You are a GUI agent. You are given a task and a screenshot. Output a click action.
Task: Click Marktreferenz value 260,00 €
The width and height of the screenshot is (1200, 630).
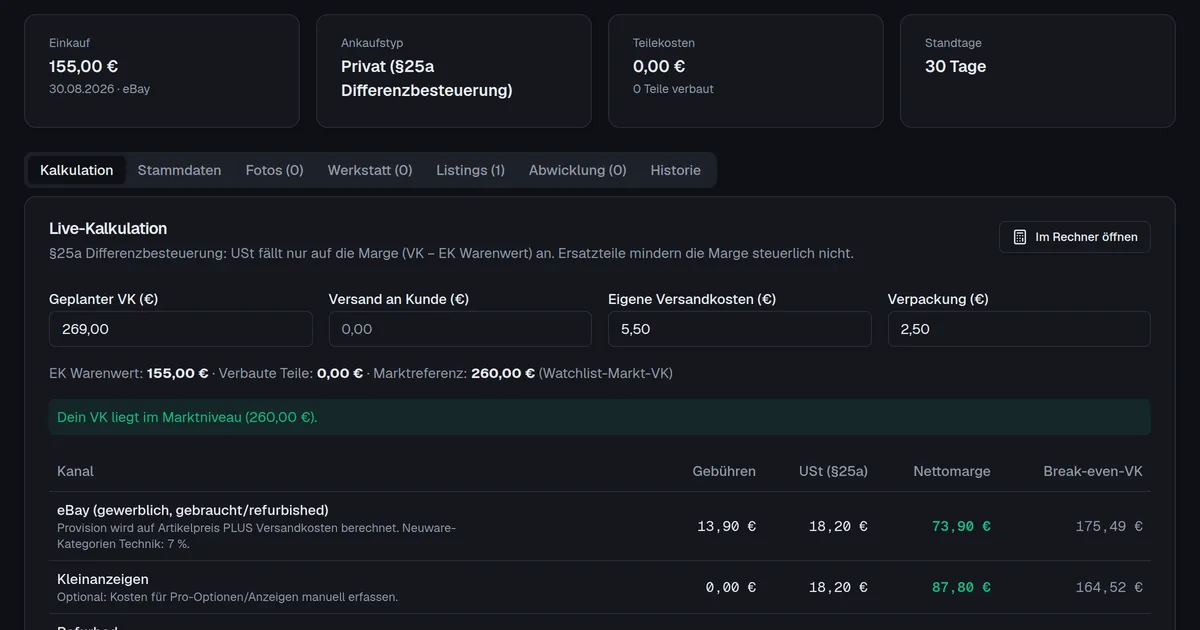click(503, 373)
